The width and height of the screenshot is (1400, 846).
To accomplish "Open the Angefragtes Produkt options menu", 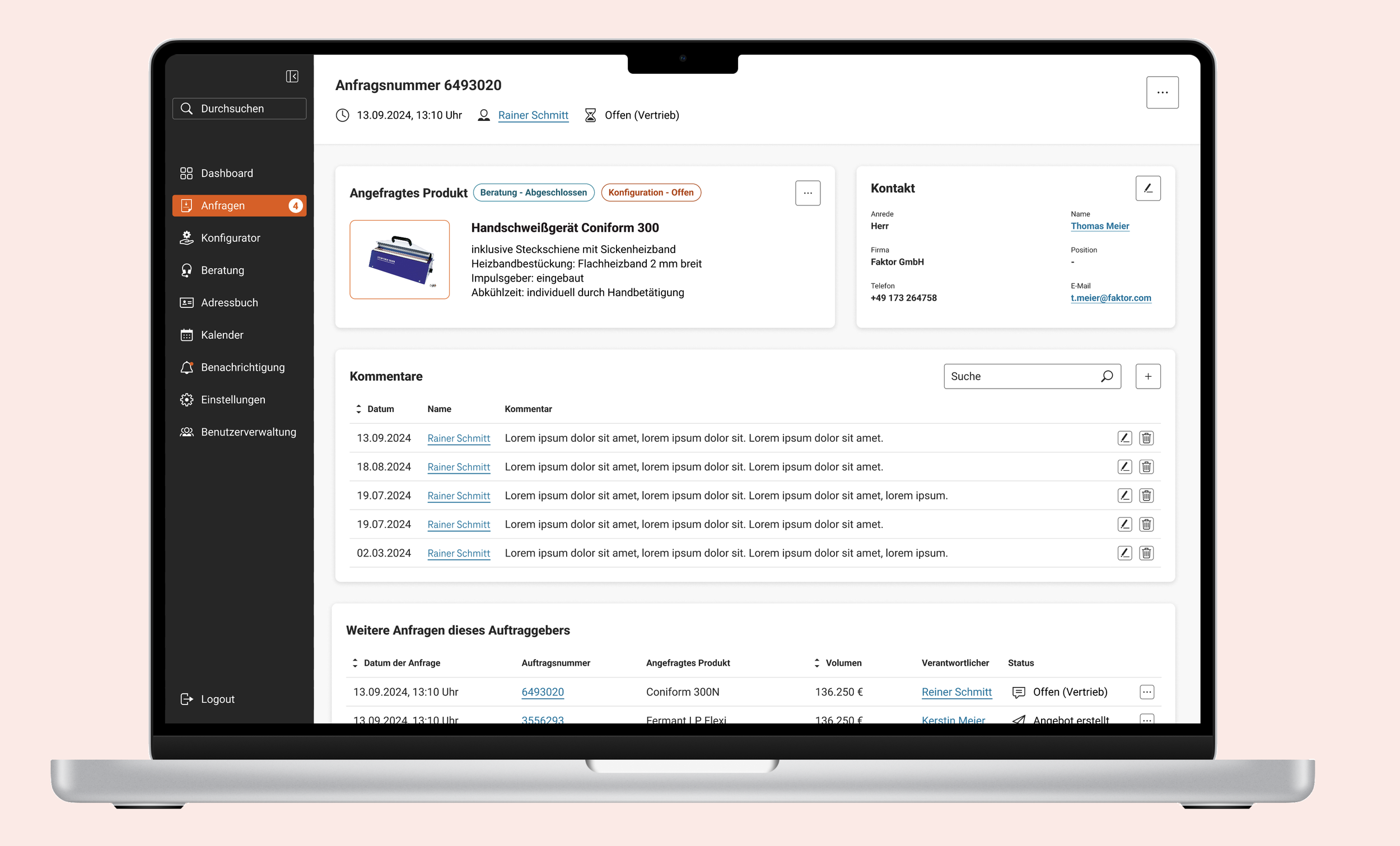I will pos(808,193).
